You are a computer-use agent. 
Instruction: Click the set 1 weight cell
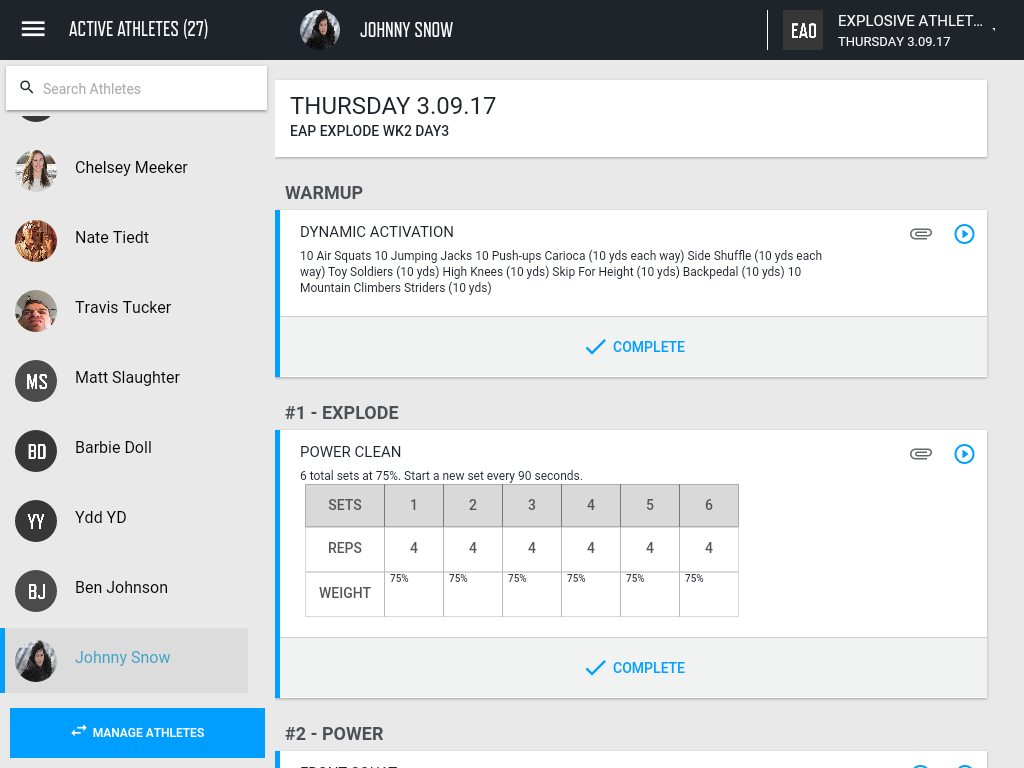pos(414,594)
